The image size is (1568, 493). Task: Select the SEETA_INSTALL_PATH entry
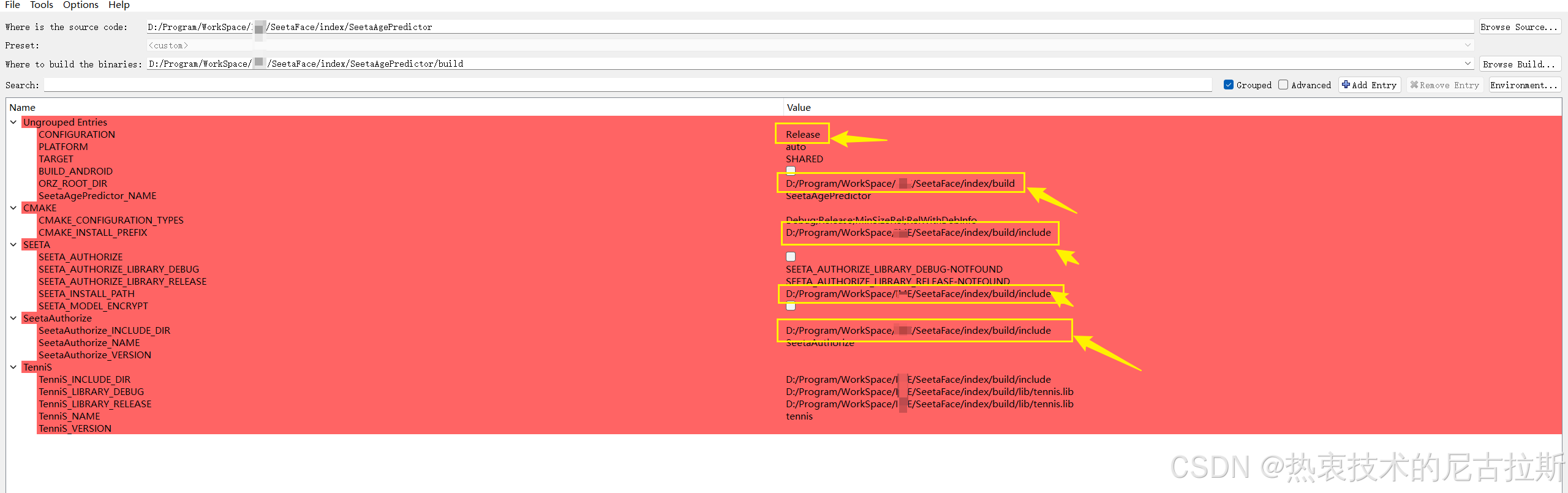tap(86, 293)
